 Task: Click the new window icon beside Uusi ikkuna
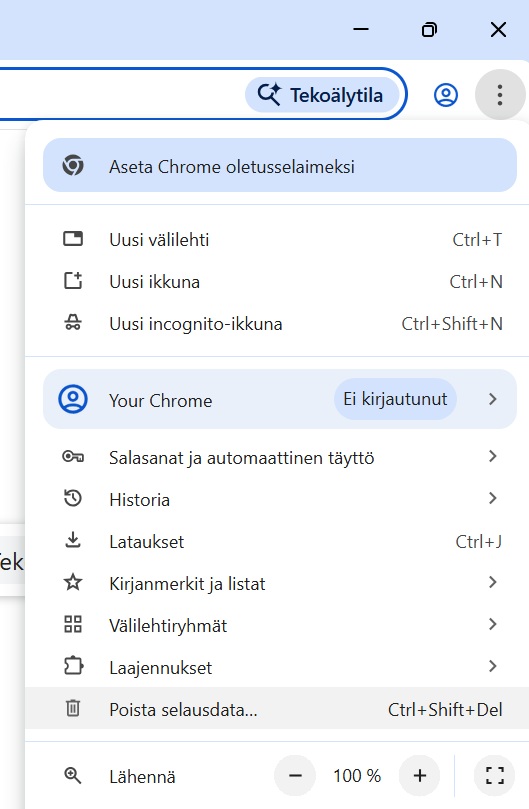(x=73, y=281)
